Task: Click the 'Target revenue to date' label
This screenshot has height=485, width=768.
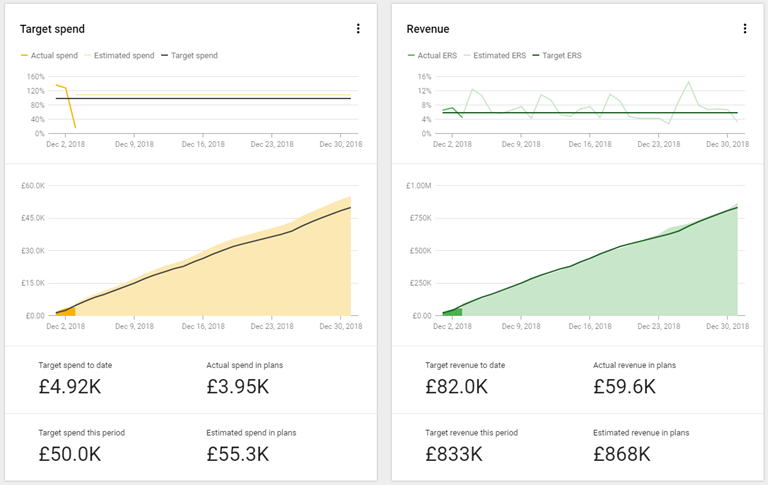Action: click(x=465, y=365)
